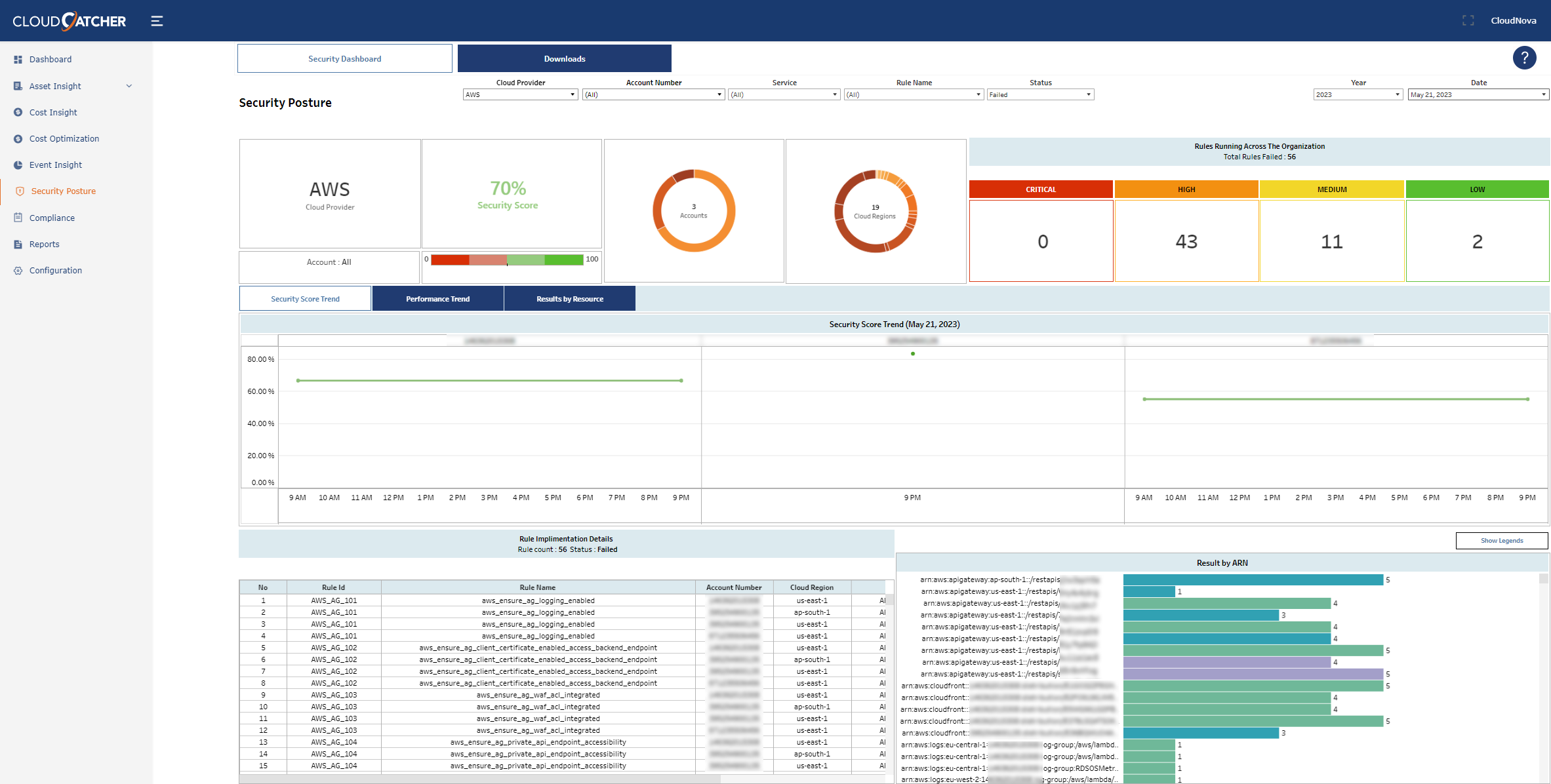The height and width of the screenshot is (784, 1551).
Task: Open the help question mark icon
Action: coord(1524,58)
